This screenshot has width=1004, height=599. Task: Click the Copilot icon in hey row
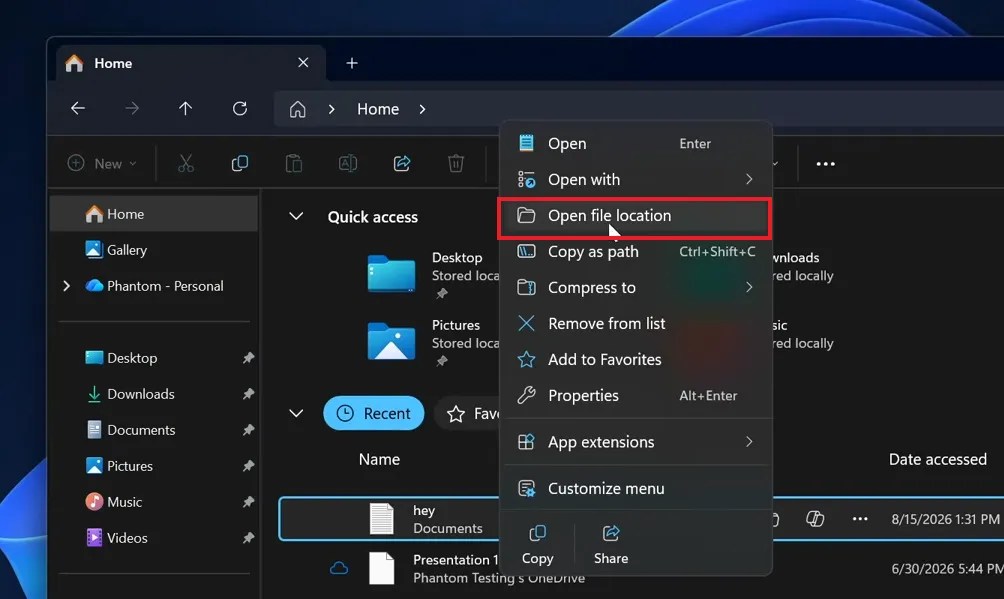[x=815, y=519]
